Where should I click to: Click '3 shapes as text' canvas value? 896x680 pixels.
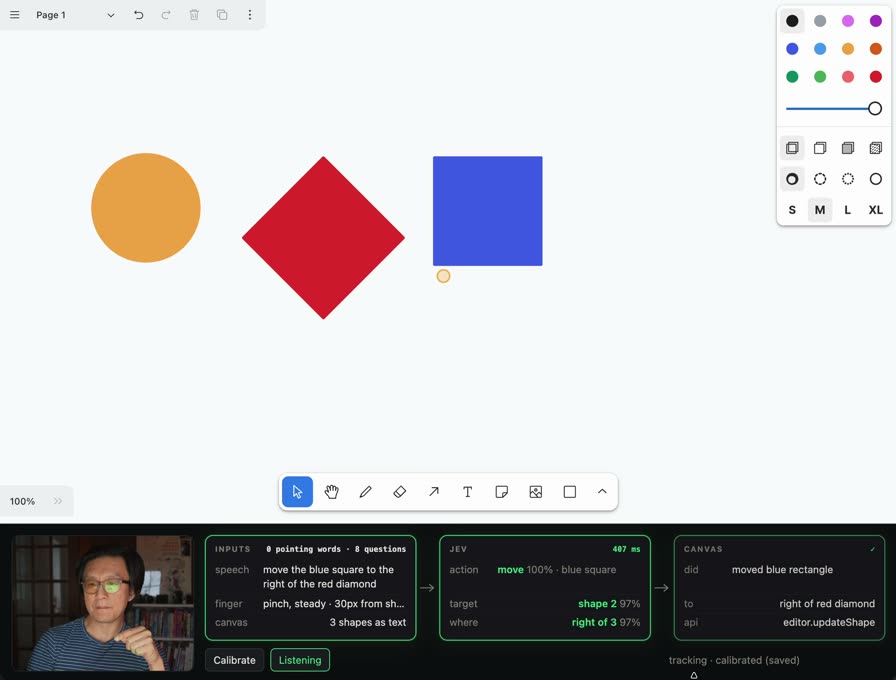367,622
